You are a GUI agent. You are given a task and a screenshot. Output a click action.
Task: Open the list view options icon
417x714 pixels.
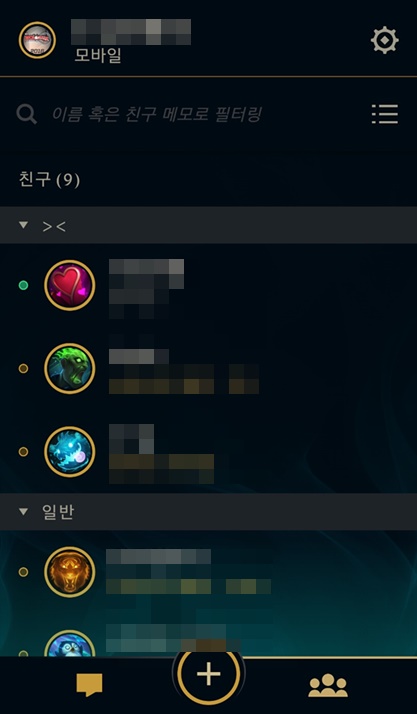tap(385, 114)
